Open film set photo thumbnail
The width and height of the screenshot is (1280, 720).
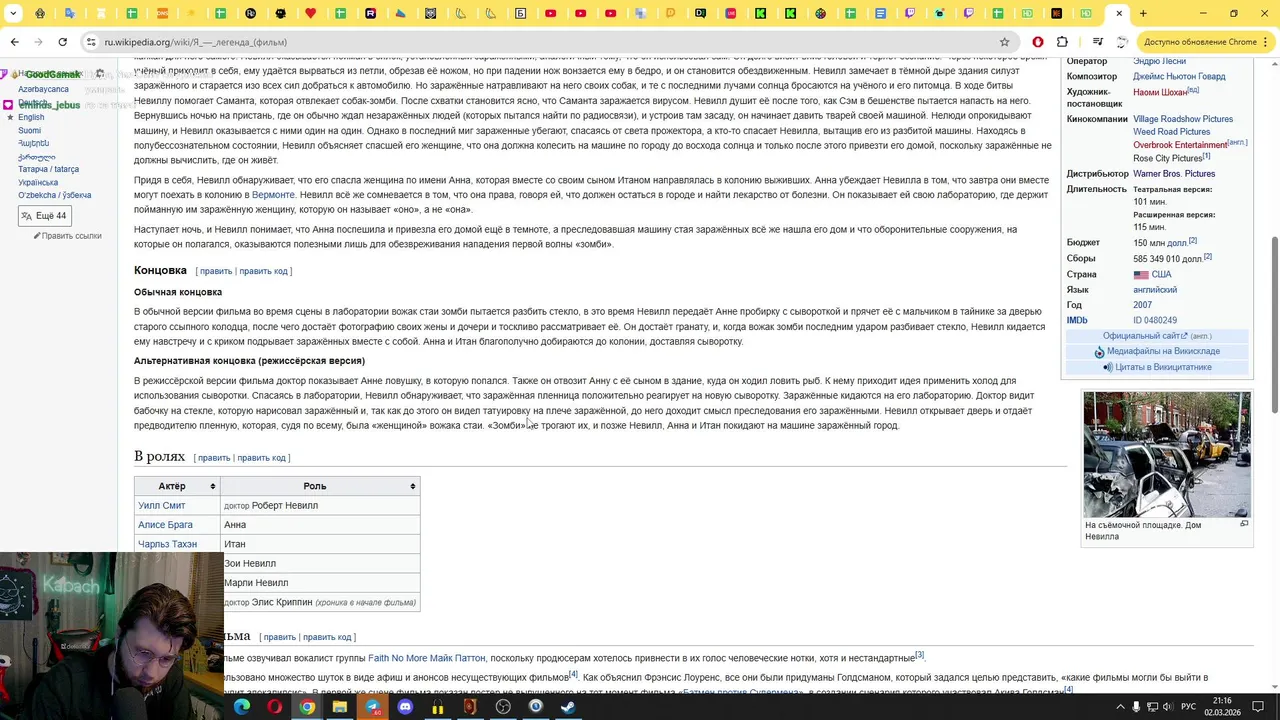pyautogui.click(x=1167, y=454)
